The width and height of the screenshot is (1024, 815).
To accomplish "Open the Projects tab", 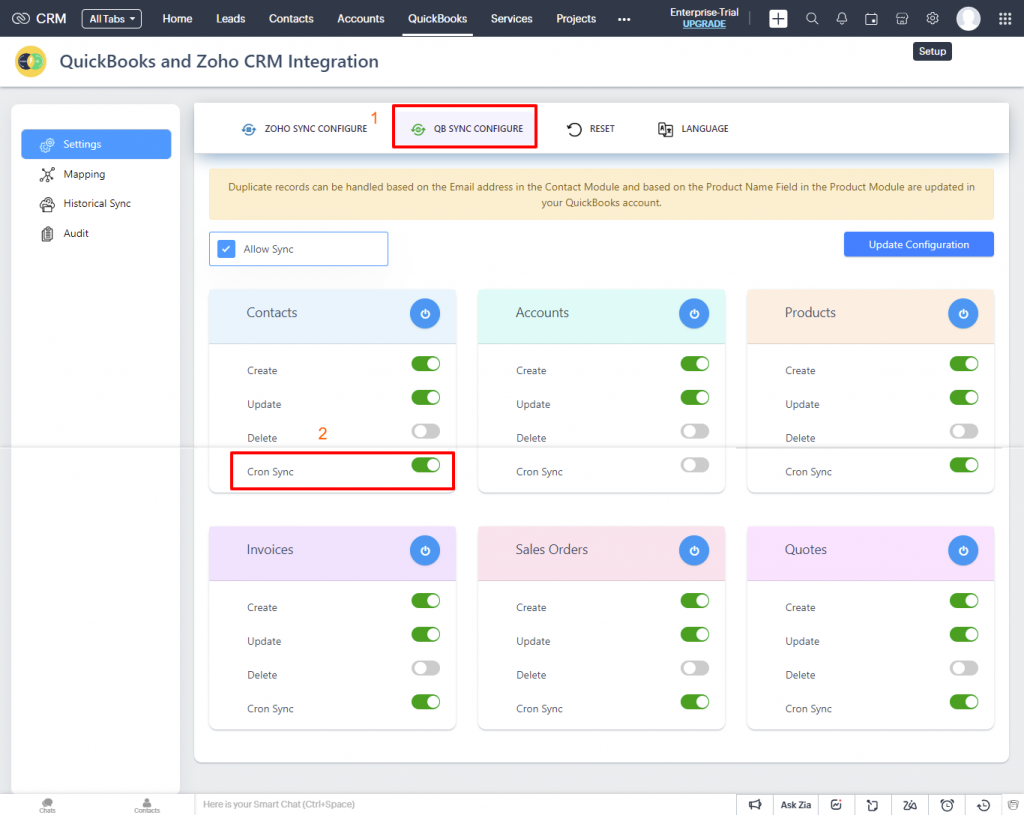I will pos(576,19).
